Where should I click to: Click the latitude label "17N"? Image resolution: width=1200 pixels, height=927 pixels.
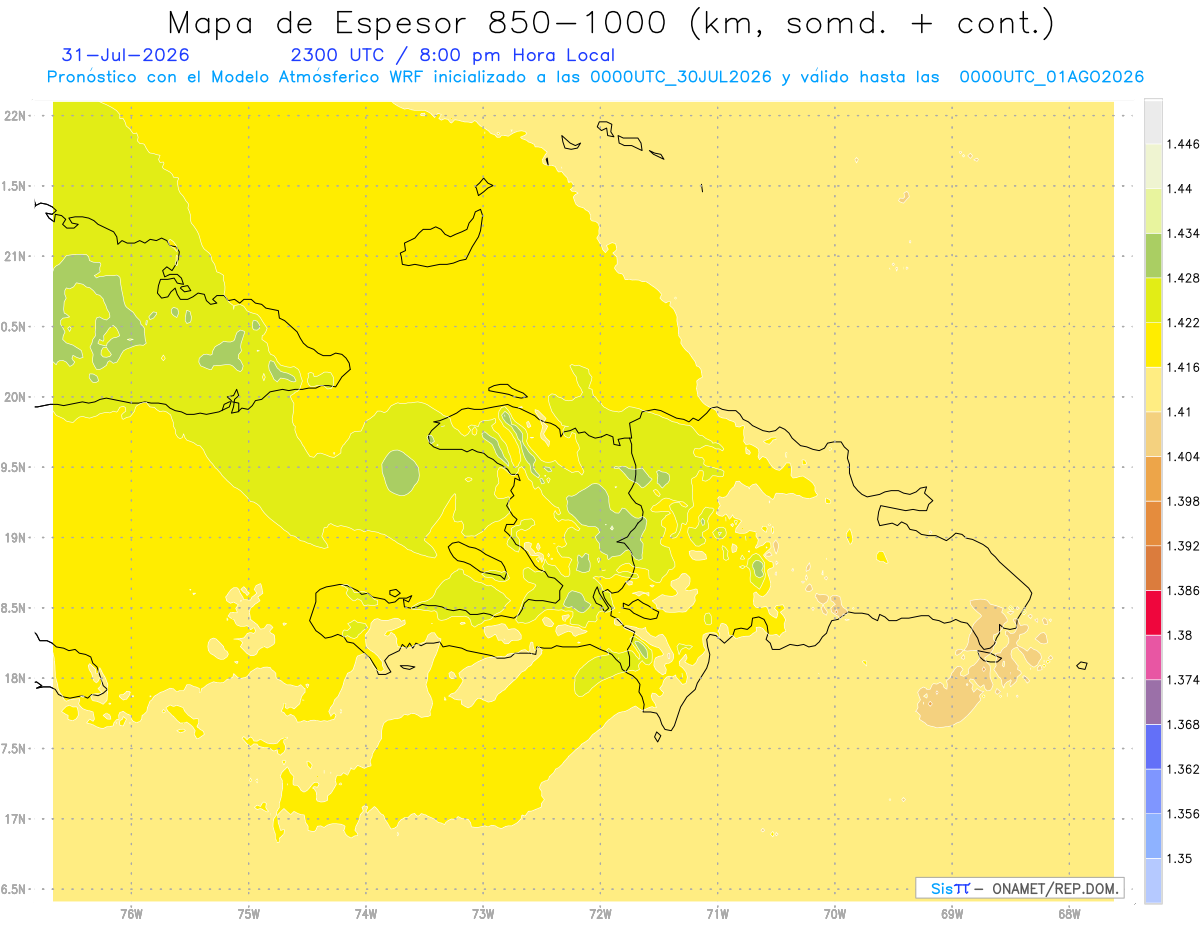coord(15,819)
